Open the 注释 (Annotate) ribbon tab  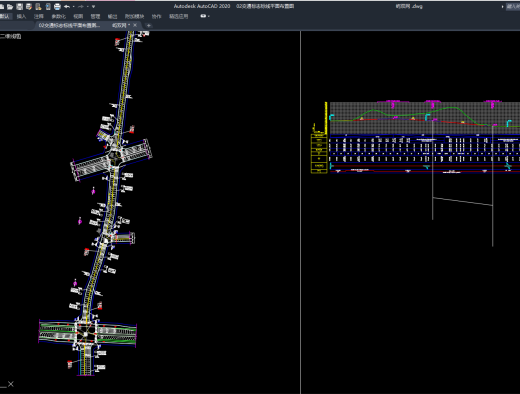tap(39, 16)
